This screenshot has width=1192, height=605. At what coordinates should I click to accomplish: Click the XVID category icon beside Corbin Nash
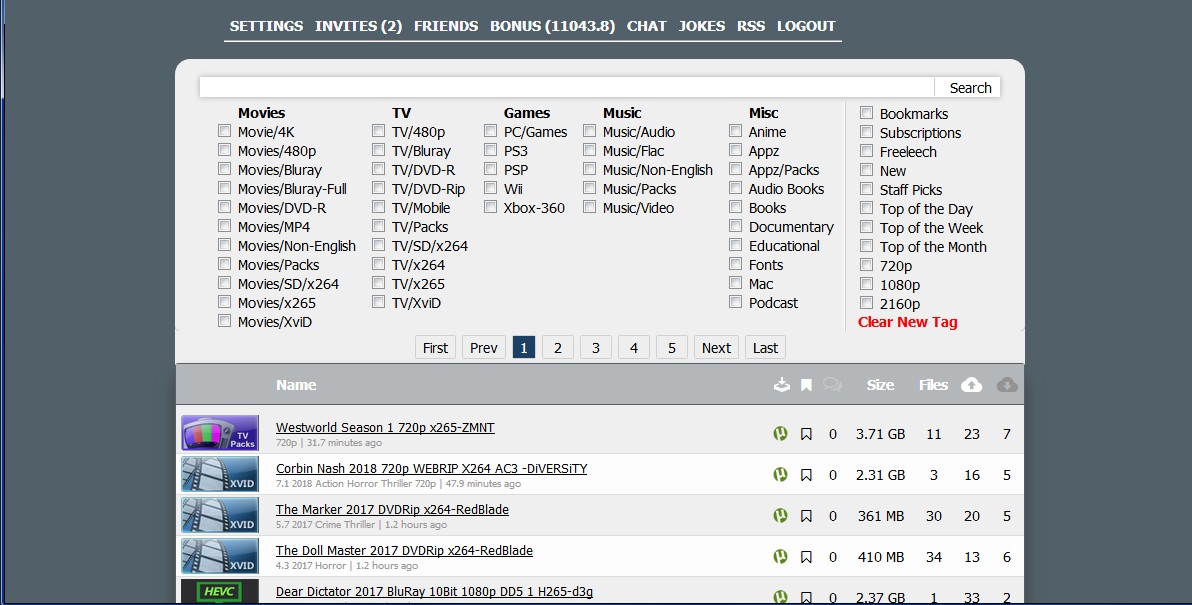220,474
